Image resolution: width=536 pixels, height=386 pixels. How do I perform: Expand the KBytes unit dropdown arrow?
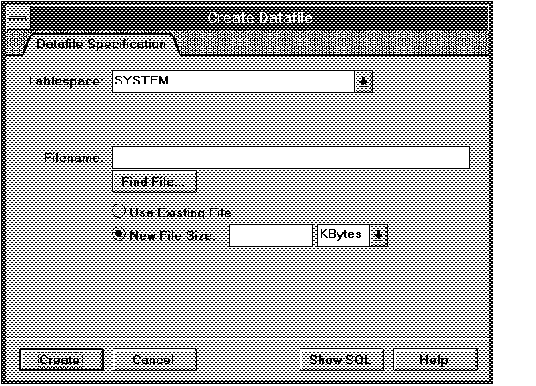[x=378, y=235]
